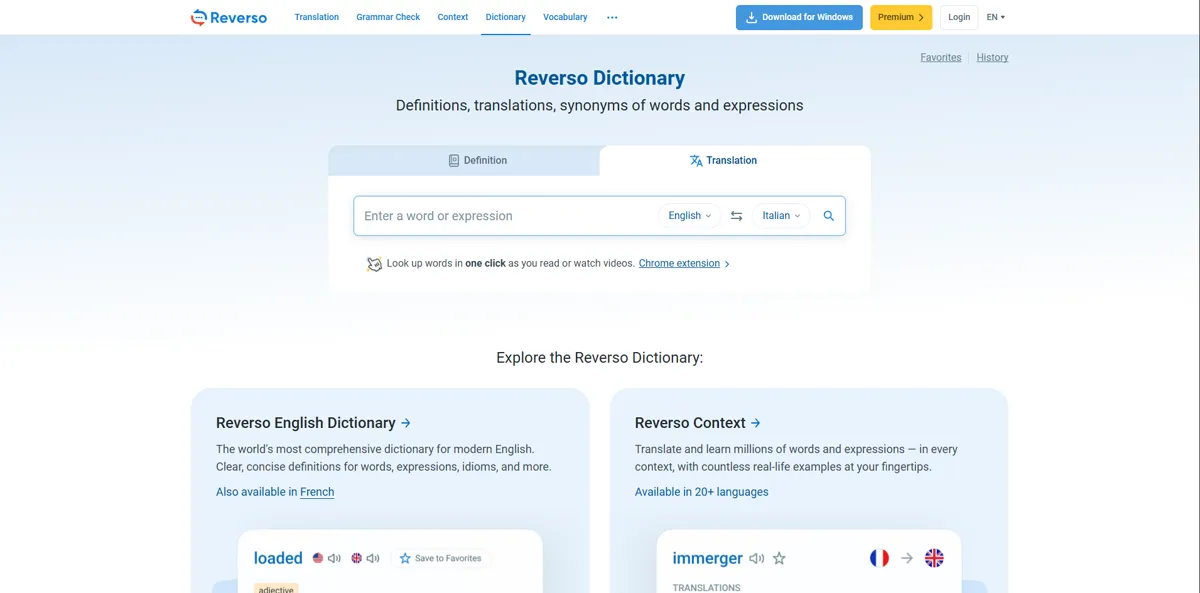Click the Reverso logo
Image resolution: width=1200 pixels, height=593 pixels.
coord(229,17)
